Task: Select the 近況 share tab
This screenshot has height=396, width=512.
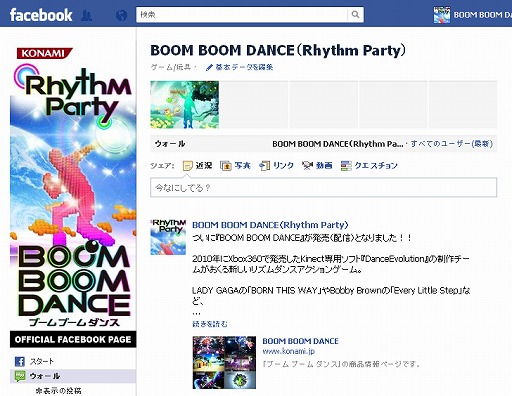Action: click(204, 165)
